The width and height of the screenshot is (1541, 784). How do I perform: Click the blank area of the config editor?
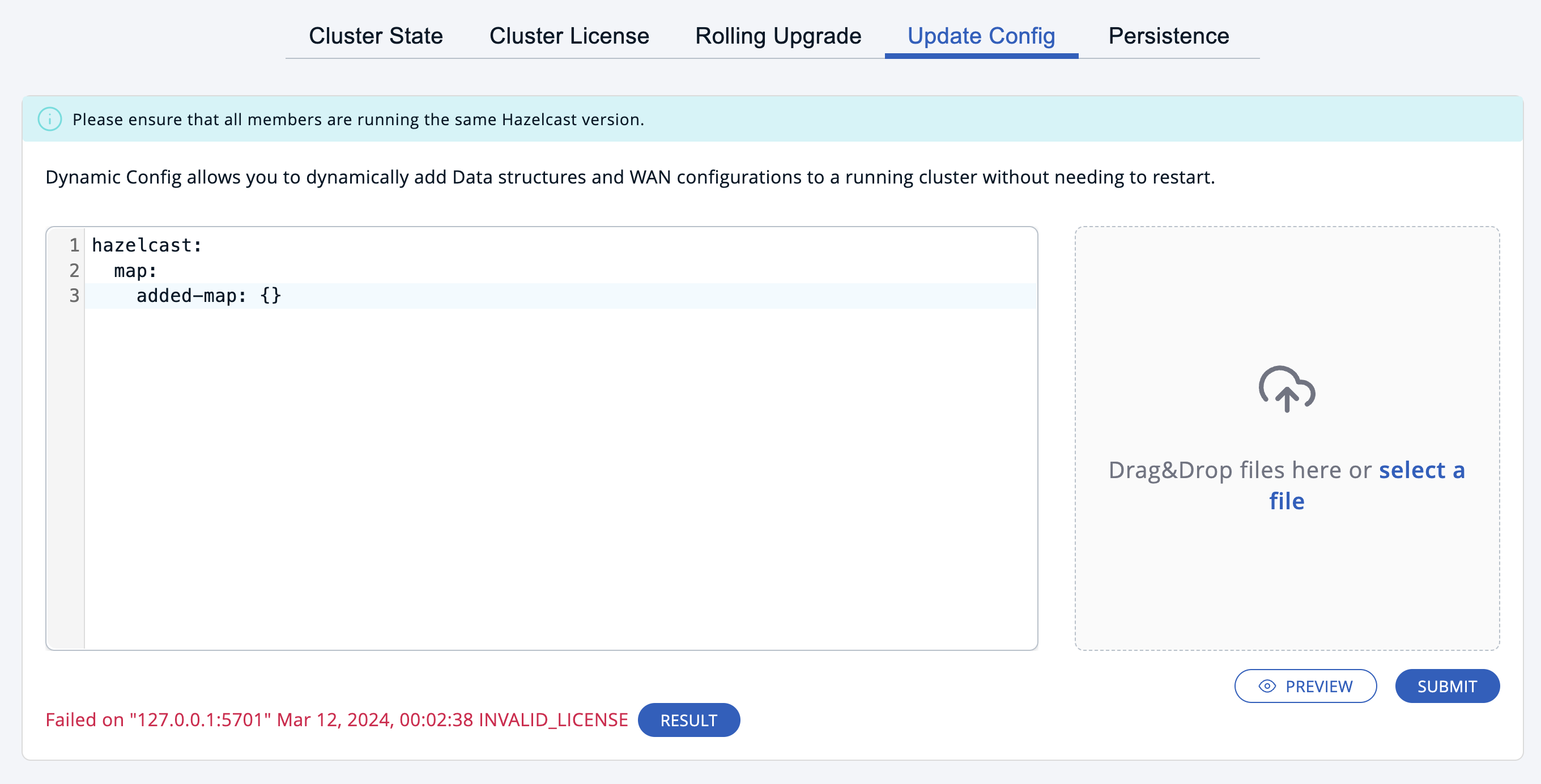coord(560,479)
